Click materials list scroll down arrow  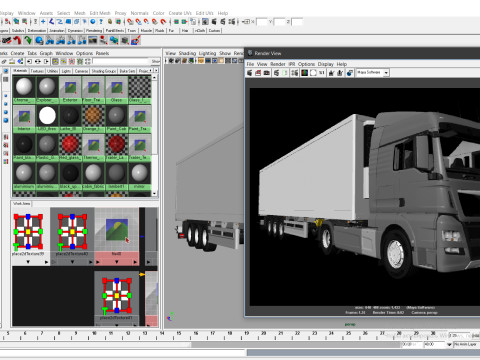point(154,193)
